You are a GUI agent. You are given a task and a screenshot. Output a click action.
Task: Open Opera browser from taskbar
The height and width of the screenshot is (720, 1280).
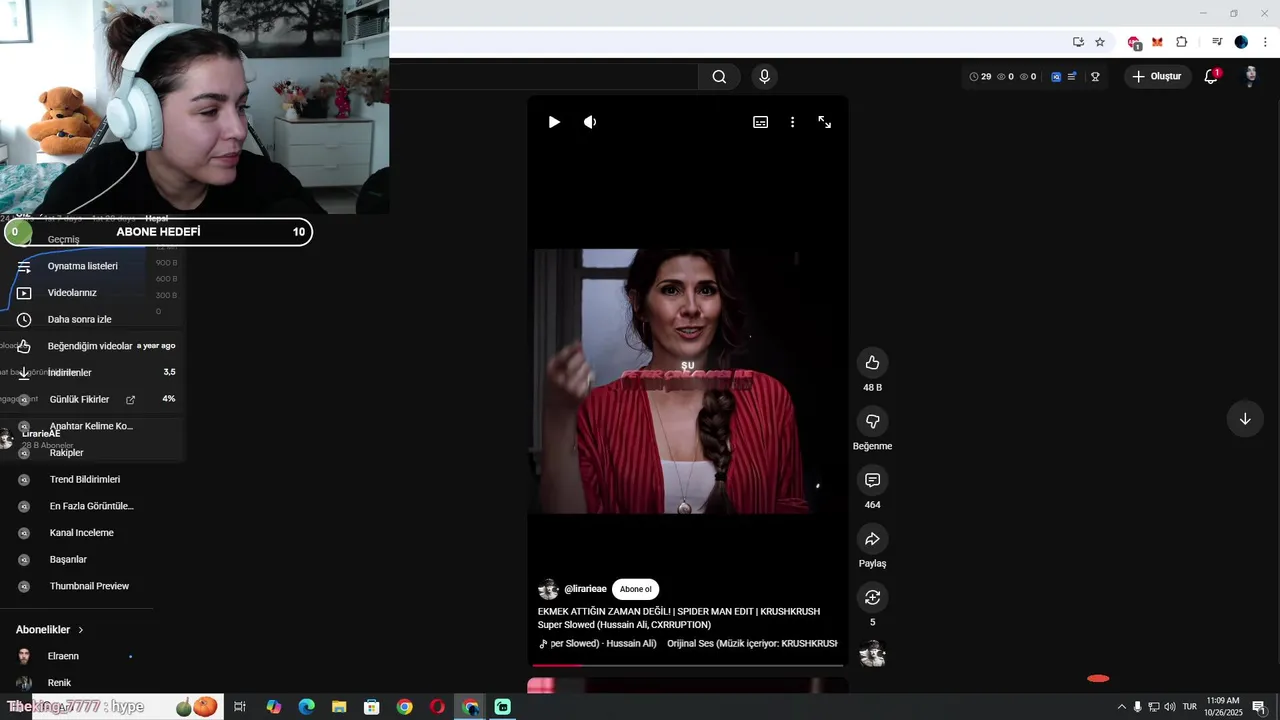[437, 707]
